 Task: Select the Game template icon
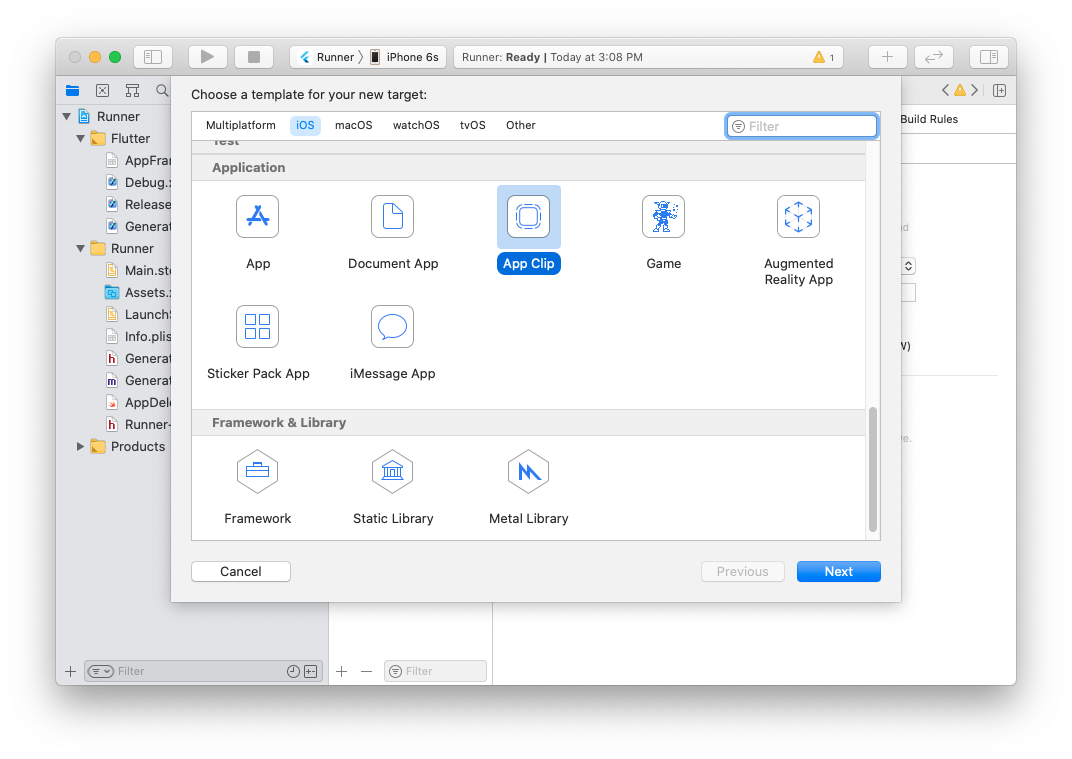coord(663,217)
